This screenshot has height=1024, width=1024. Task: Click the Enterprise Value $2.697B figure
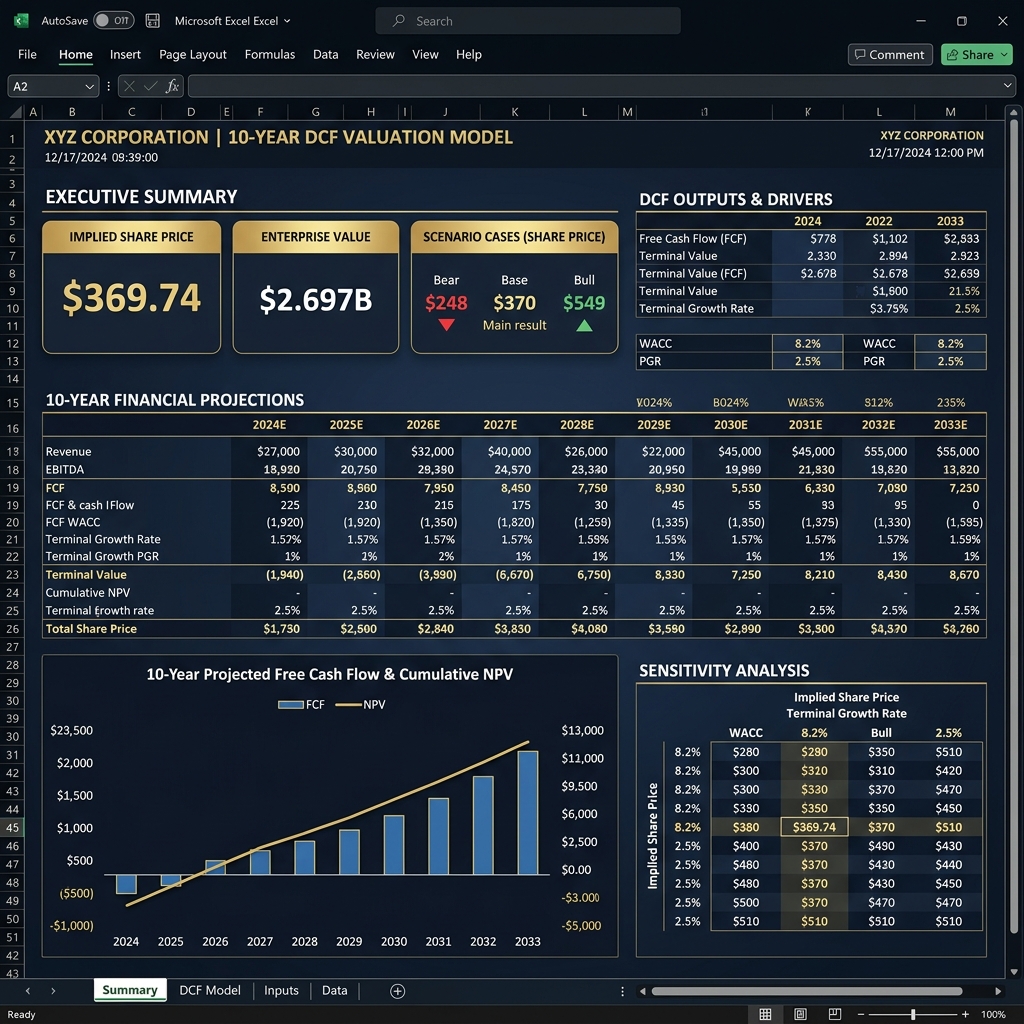tap(315, 300)
